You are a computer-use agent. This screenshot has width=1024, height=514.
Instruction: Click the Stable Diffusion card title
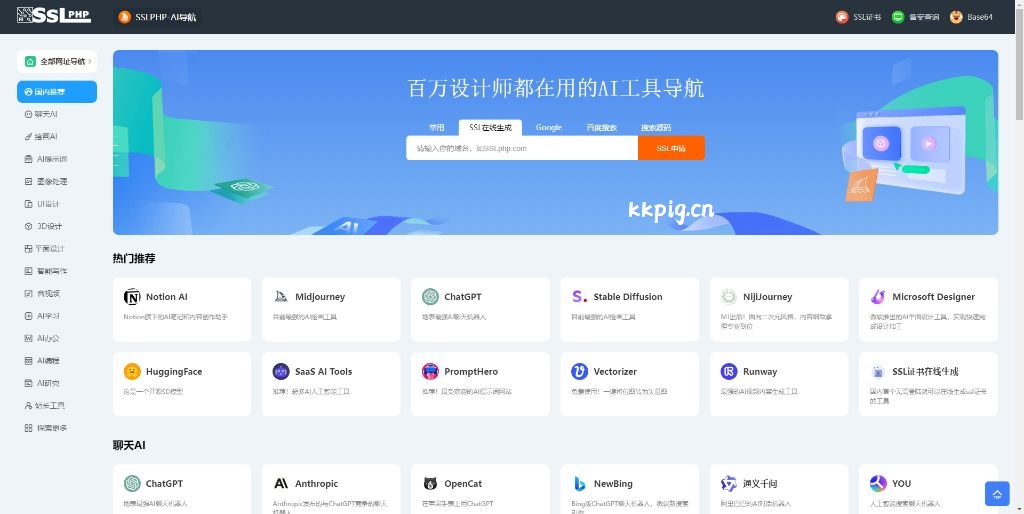(x=628, y=297)
